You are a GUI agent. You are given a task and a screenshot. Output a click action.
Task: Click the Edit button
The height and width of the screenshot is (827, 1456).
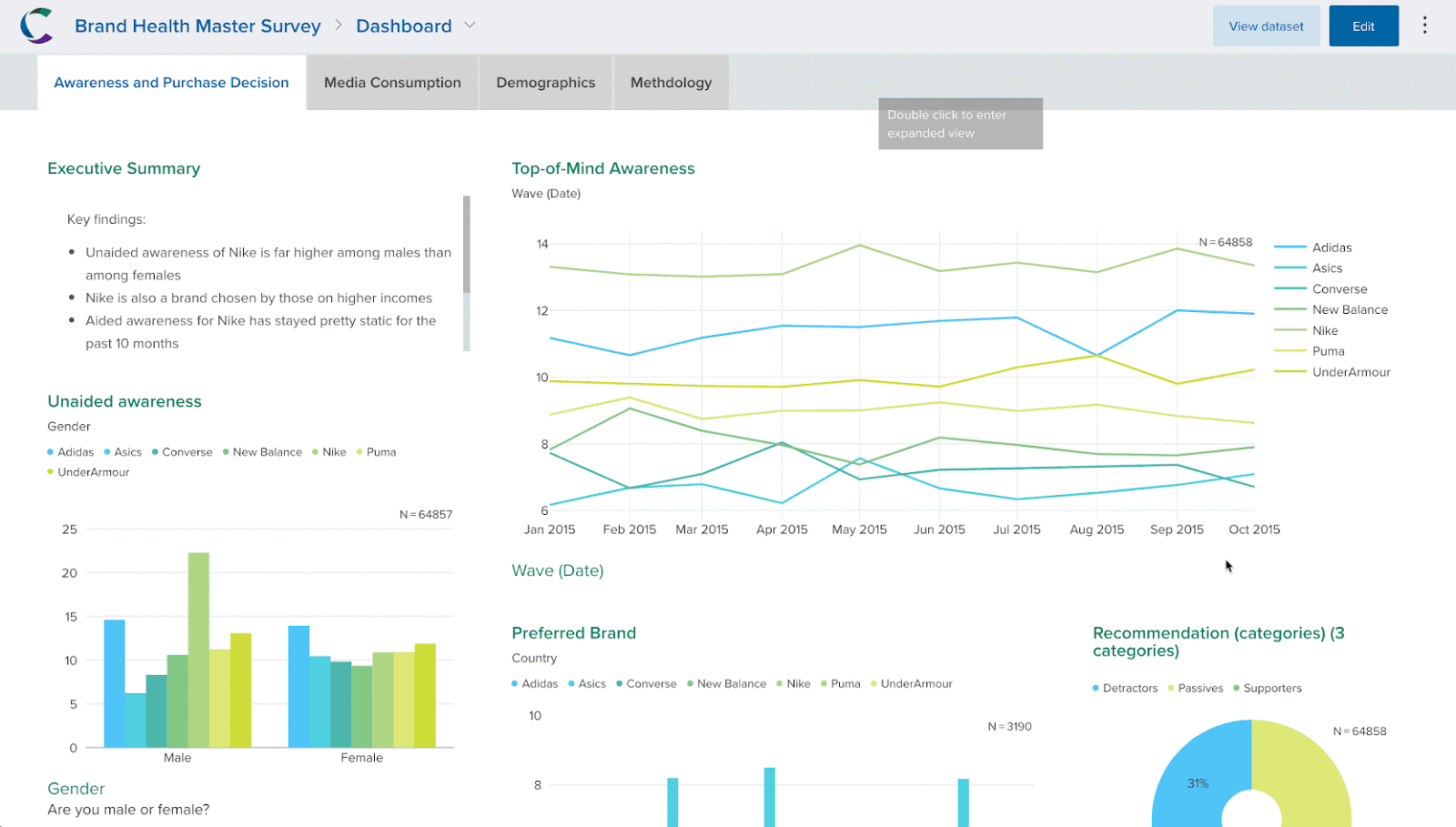[x=1363, y=26]
